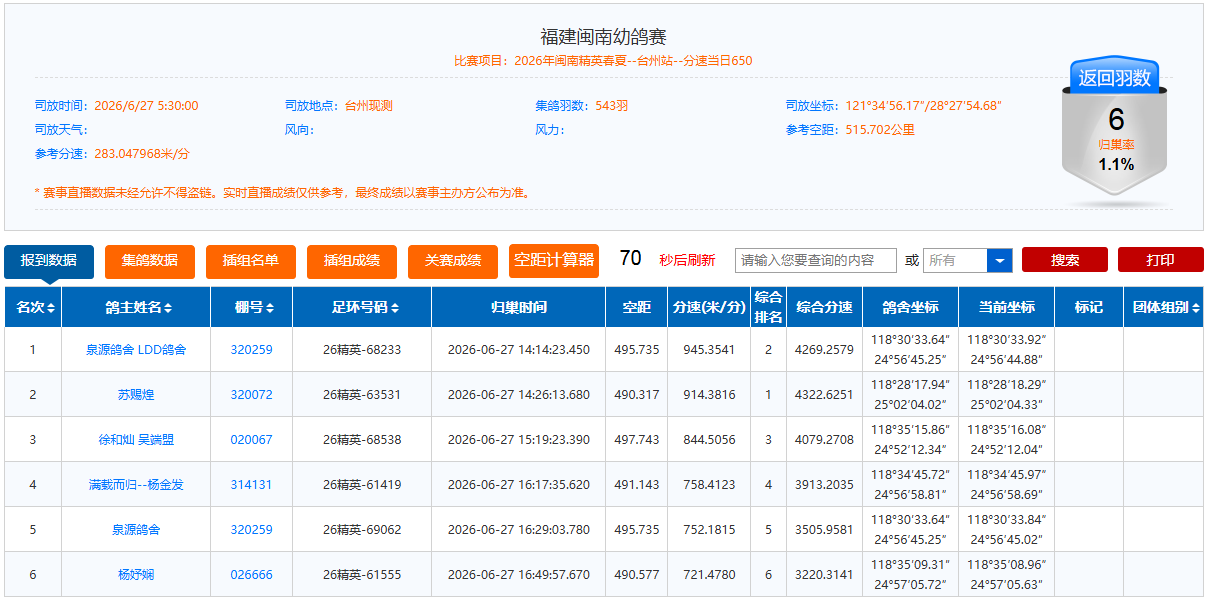Open owner link 苏赐煌

click(x=136, y=395)
